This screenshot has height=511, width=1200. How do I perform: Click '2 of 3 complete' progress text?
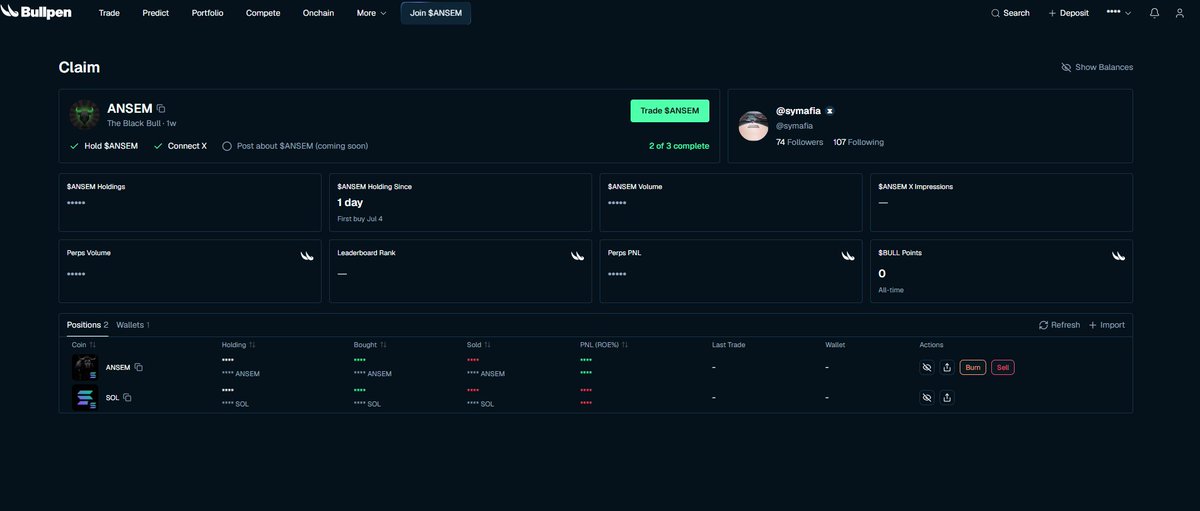679,146
